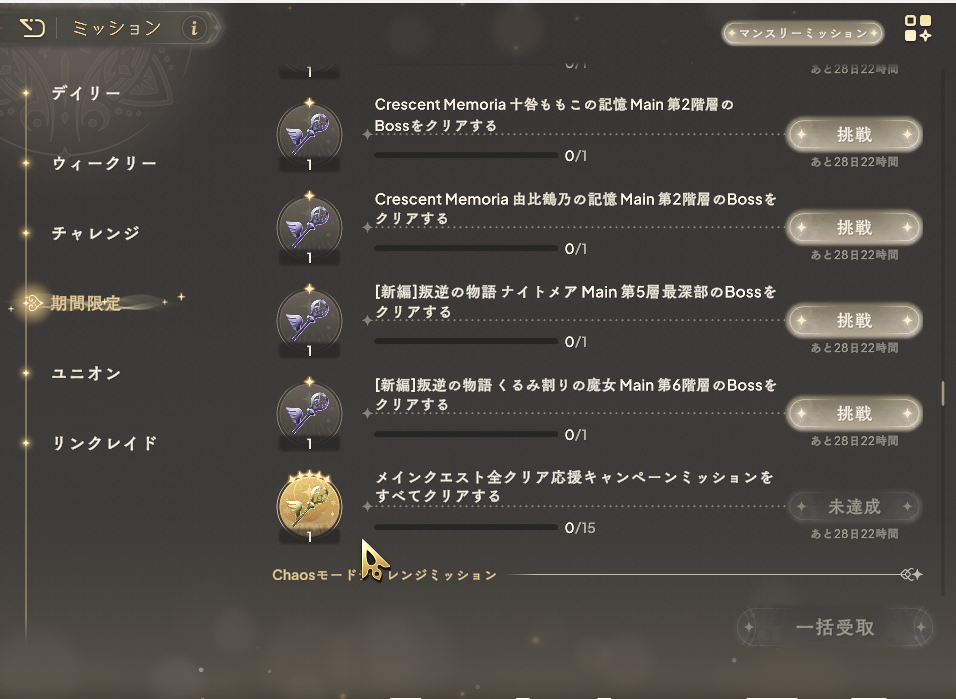The height and width of the screenshot is (699, 956).
Task: Collapse the Chaosモード section arrow icon
Action: tap(911, 574)
